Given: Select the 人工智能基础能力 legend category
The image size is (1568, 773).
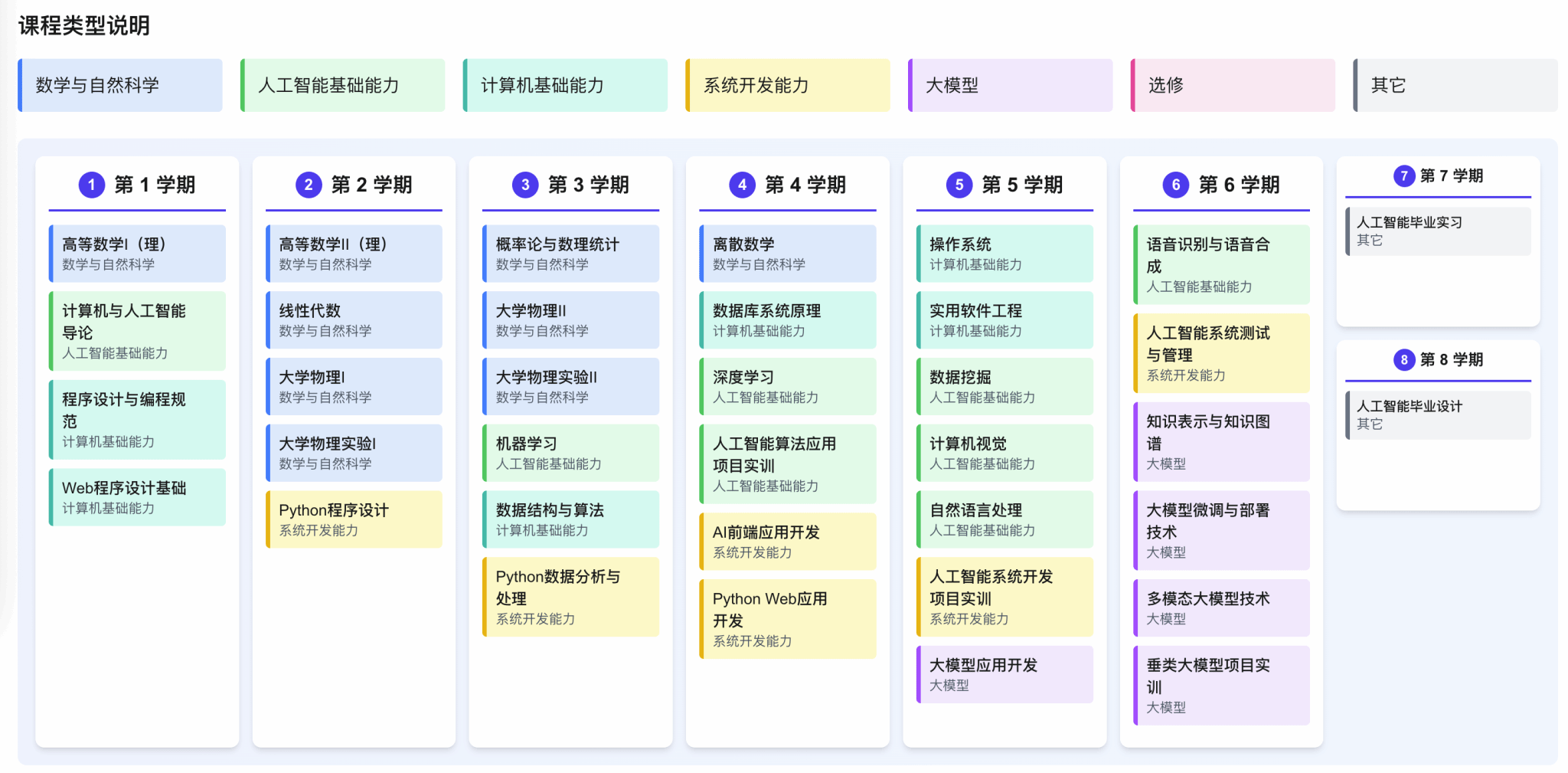Looking at the screenshot, I should [x=342, y=85].
